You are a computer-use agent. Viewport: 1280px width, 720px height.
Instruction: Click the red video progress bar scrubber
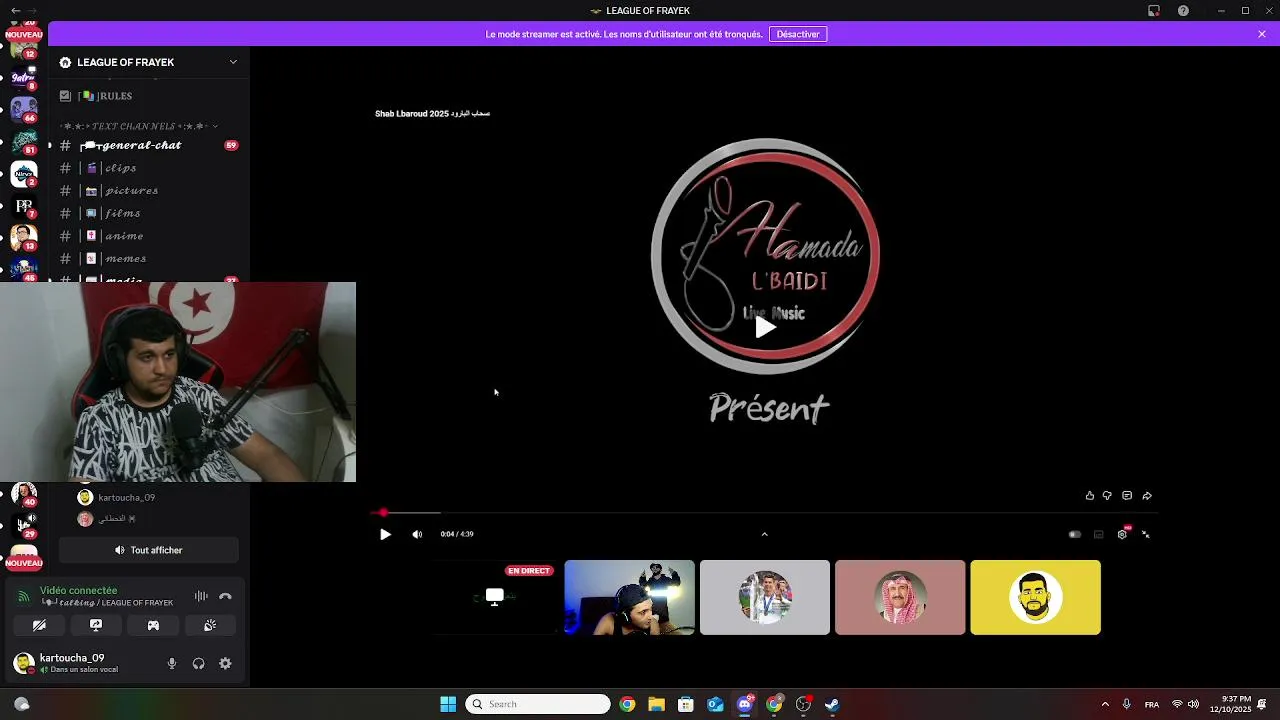383,513
